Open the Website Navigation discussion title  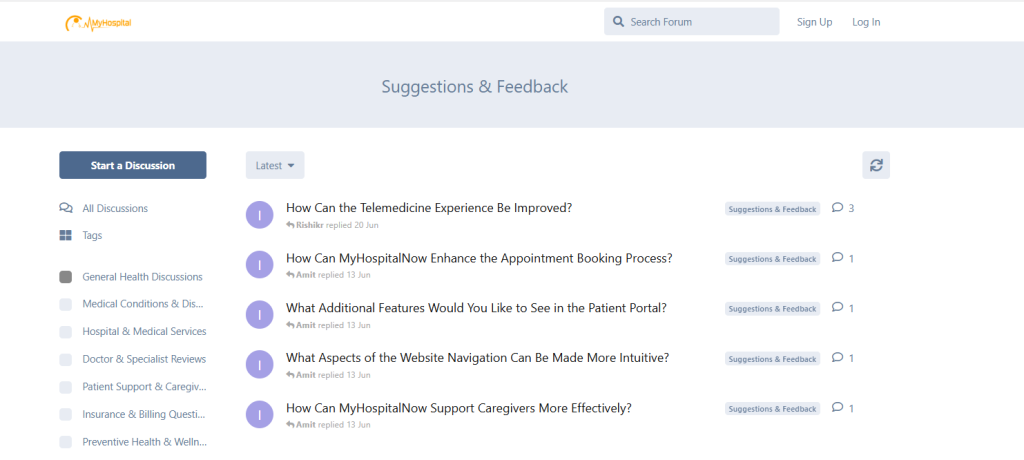coord(477,358)
